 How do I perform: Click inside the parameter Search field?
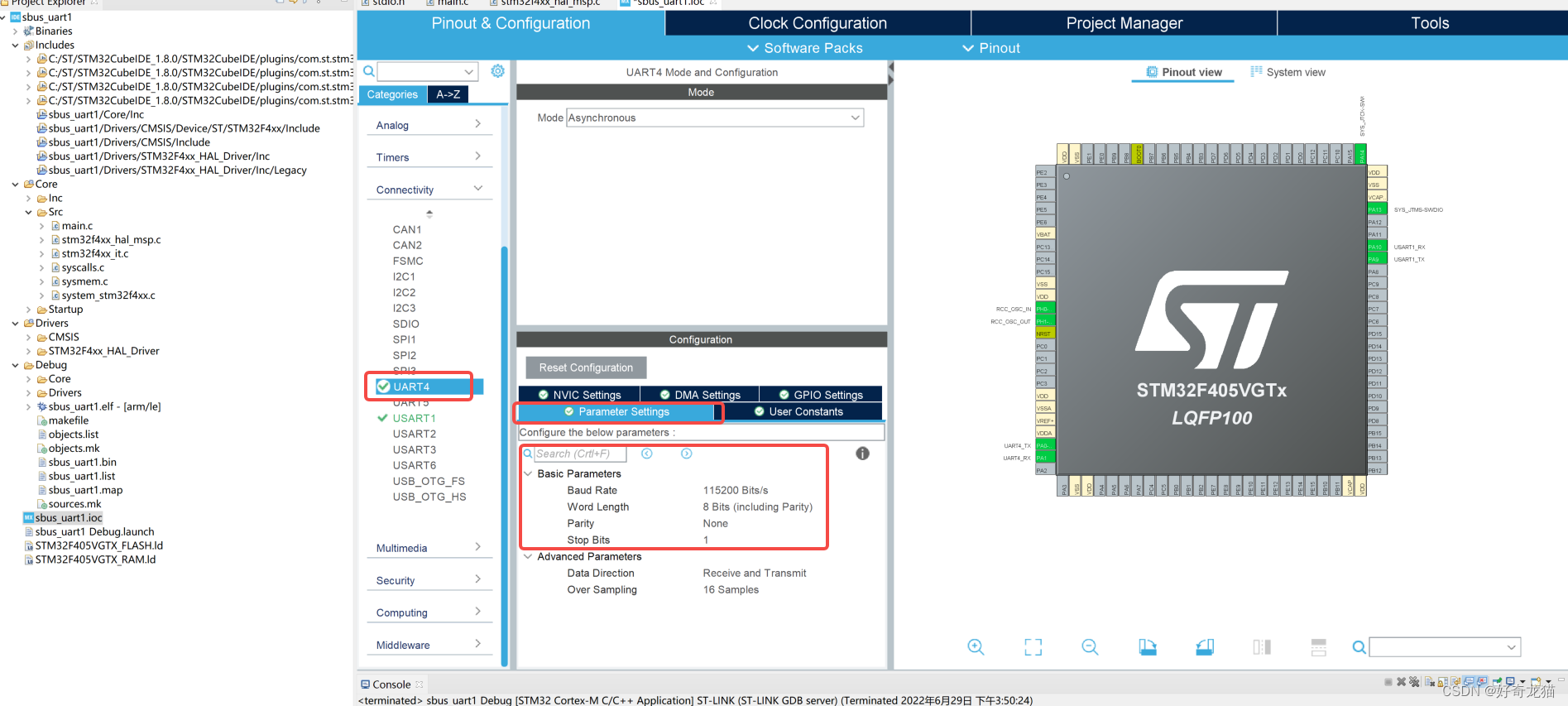579,454
